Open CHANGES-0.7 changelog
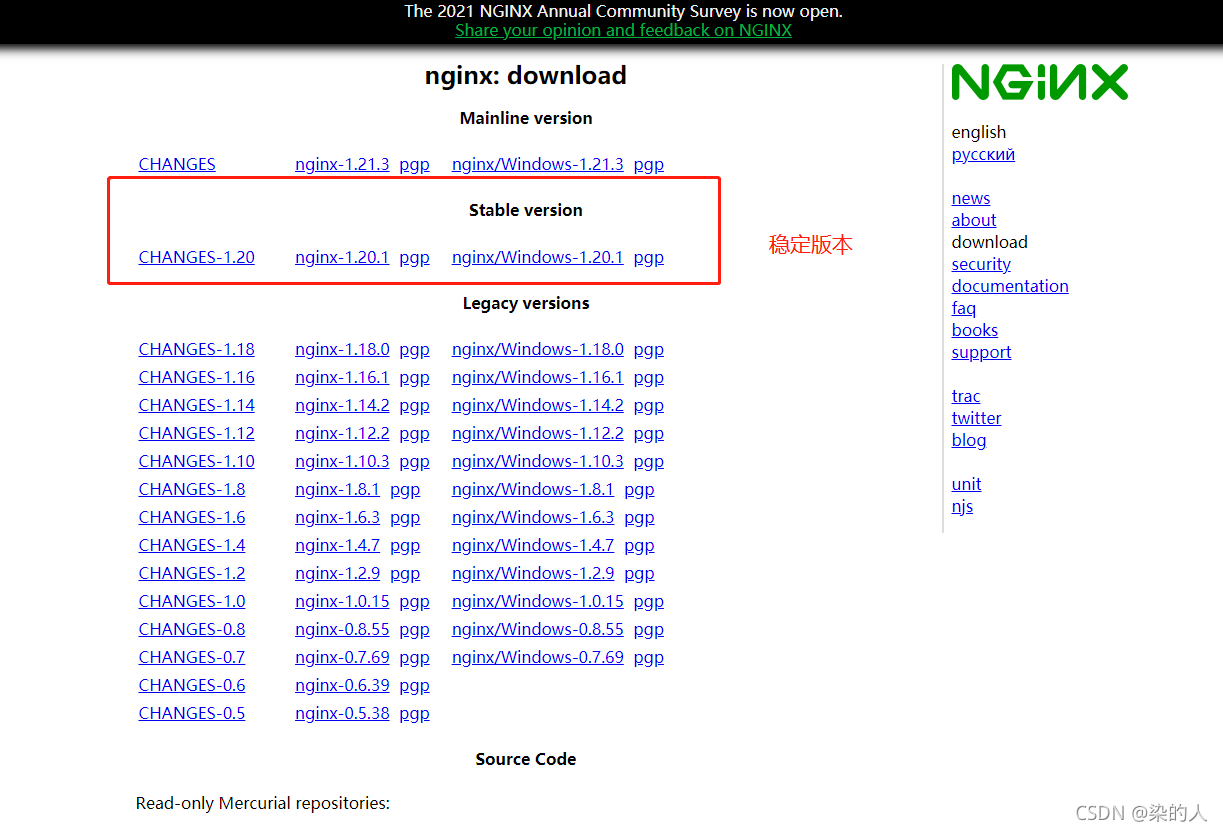1223x831 pixels. click(x=192, y=657)
